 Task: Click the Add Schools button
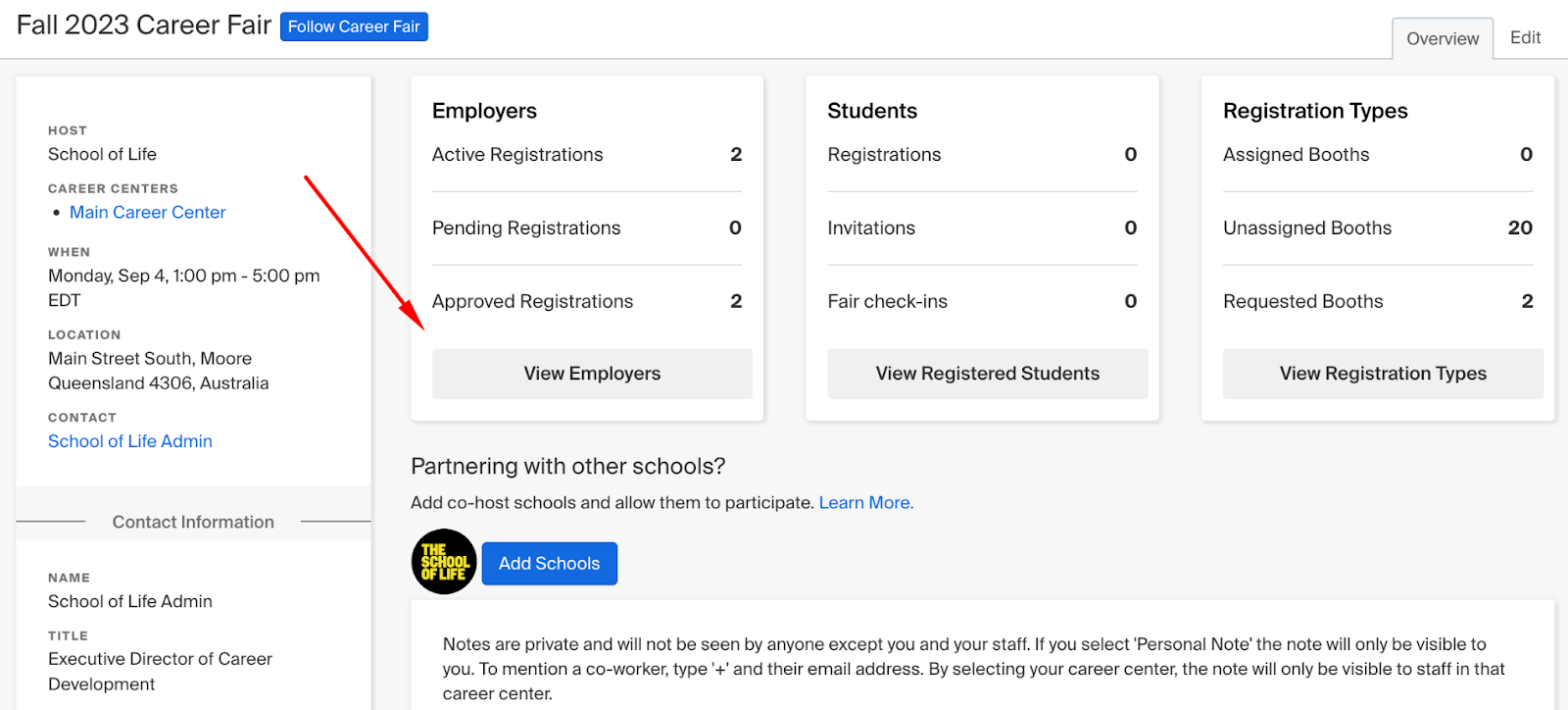tap(549, 564)
